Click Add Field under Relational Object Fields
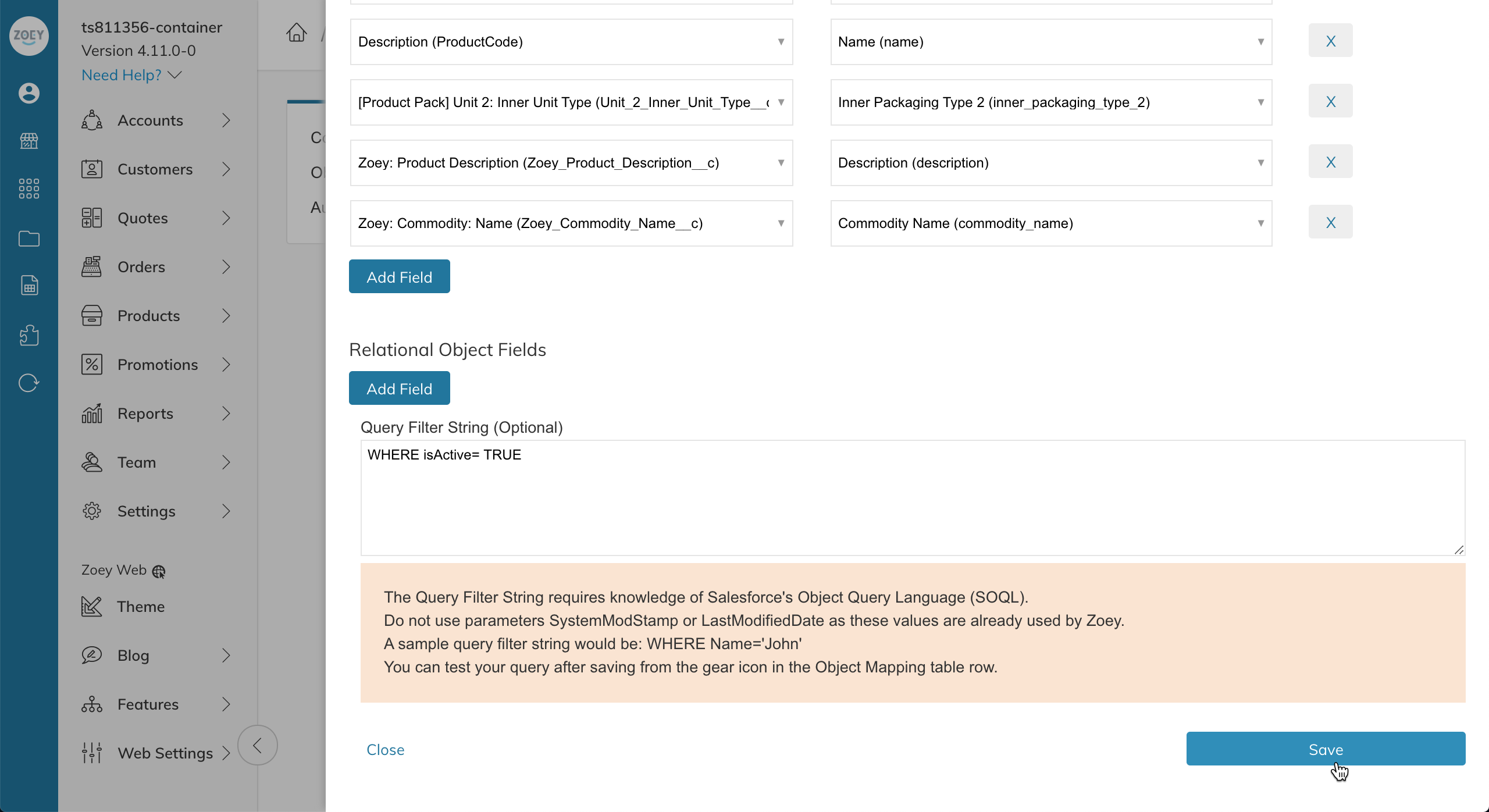1489x812 pixels. point(399,389)
